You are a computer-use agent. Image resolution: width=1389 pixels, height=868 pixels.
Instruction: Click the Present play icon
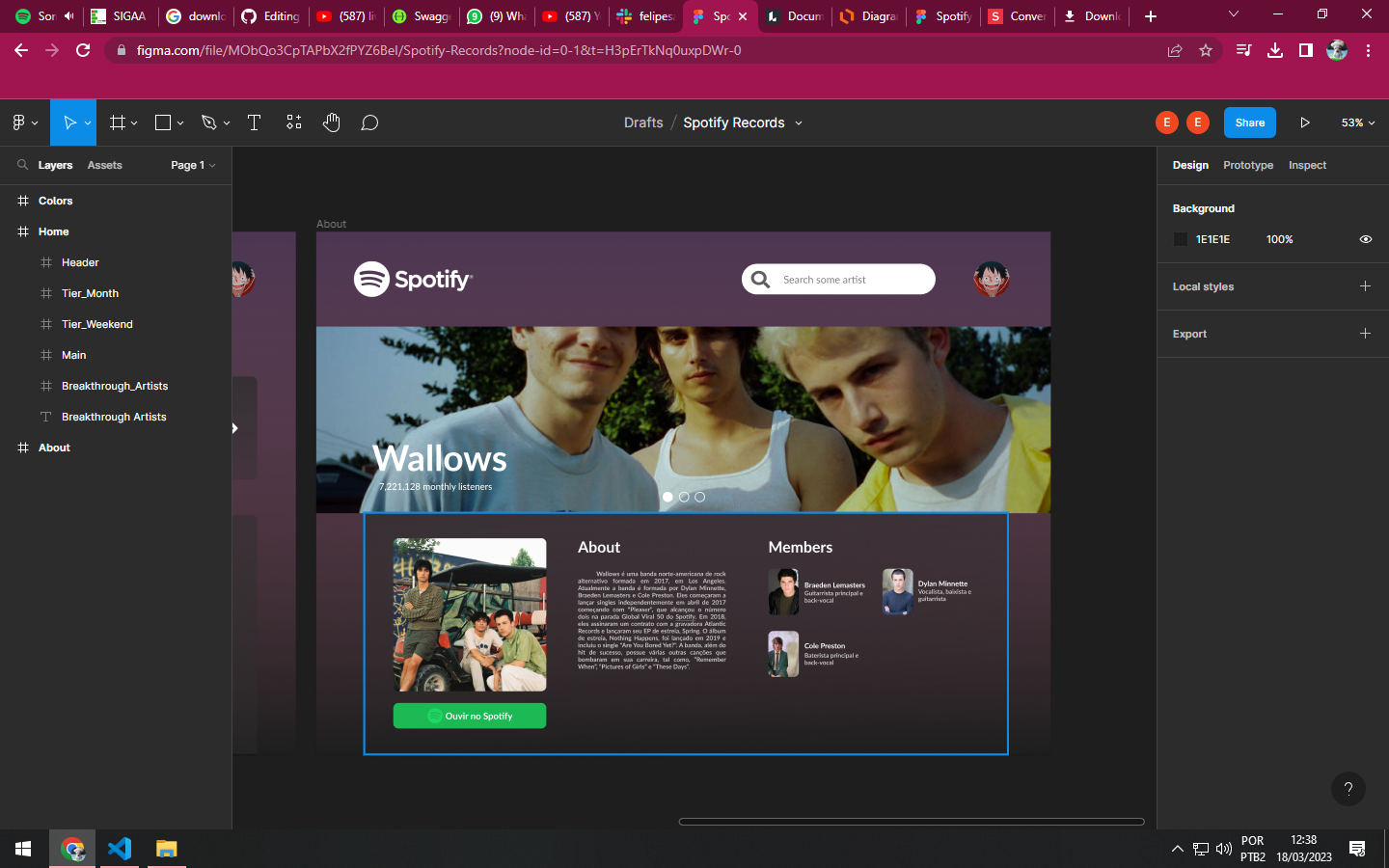(x=1305, y=122)
